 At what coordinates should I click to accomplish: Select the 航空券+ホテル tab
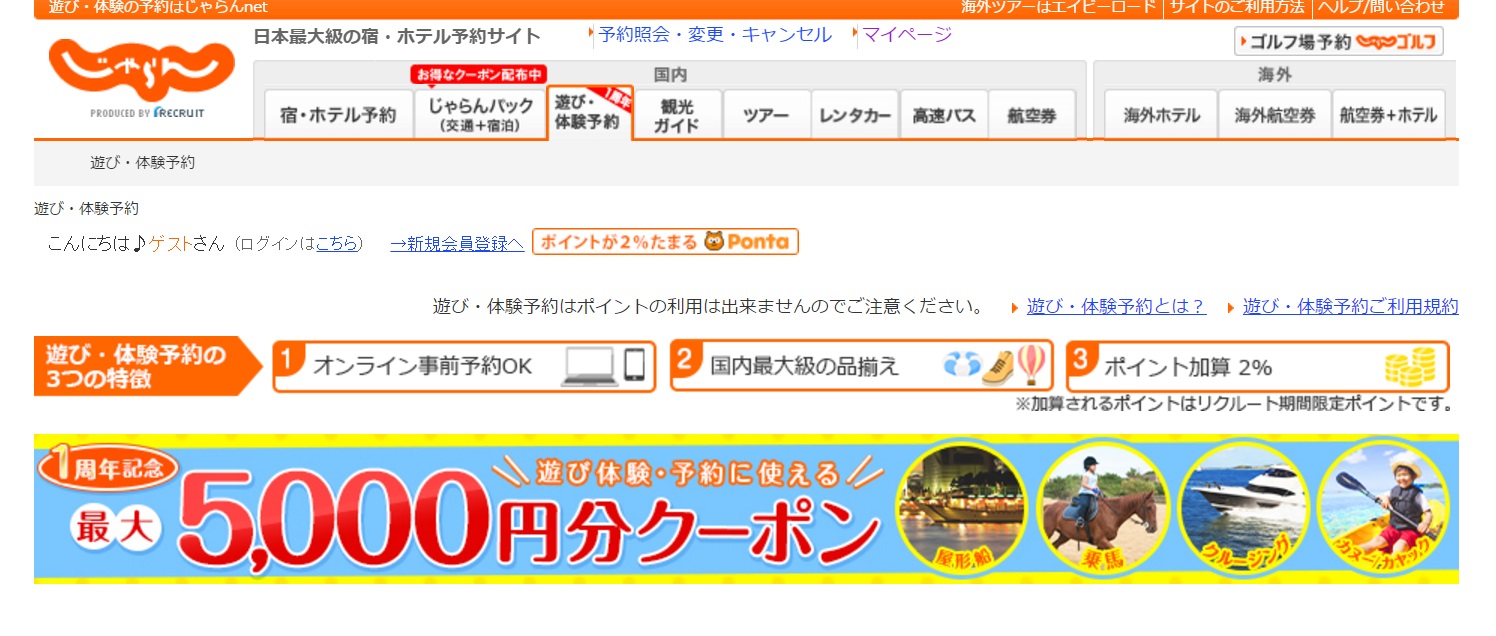(x=1389, y=115)
